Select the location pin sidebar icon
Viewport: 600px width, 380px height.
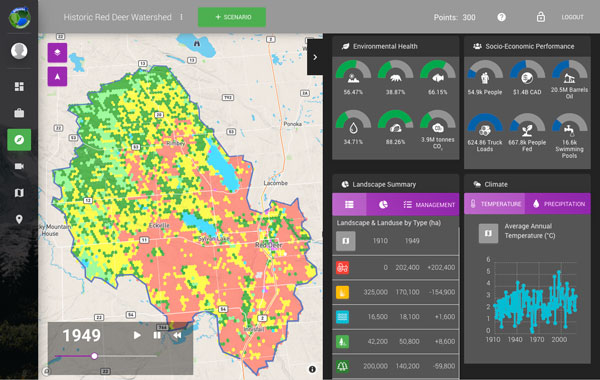tap(19, 219)
